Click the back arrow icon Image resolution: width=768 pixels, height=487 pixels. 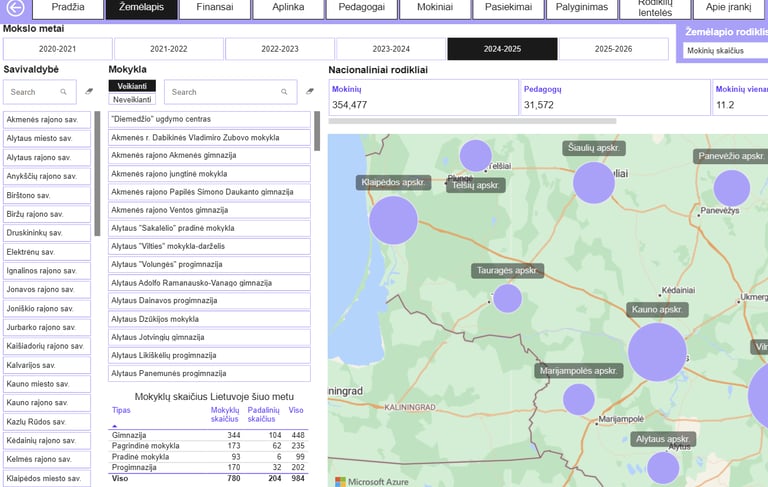pos(14,8)
